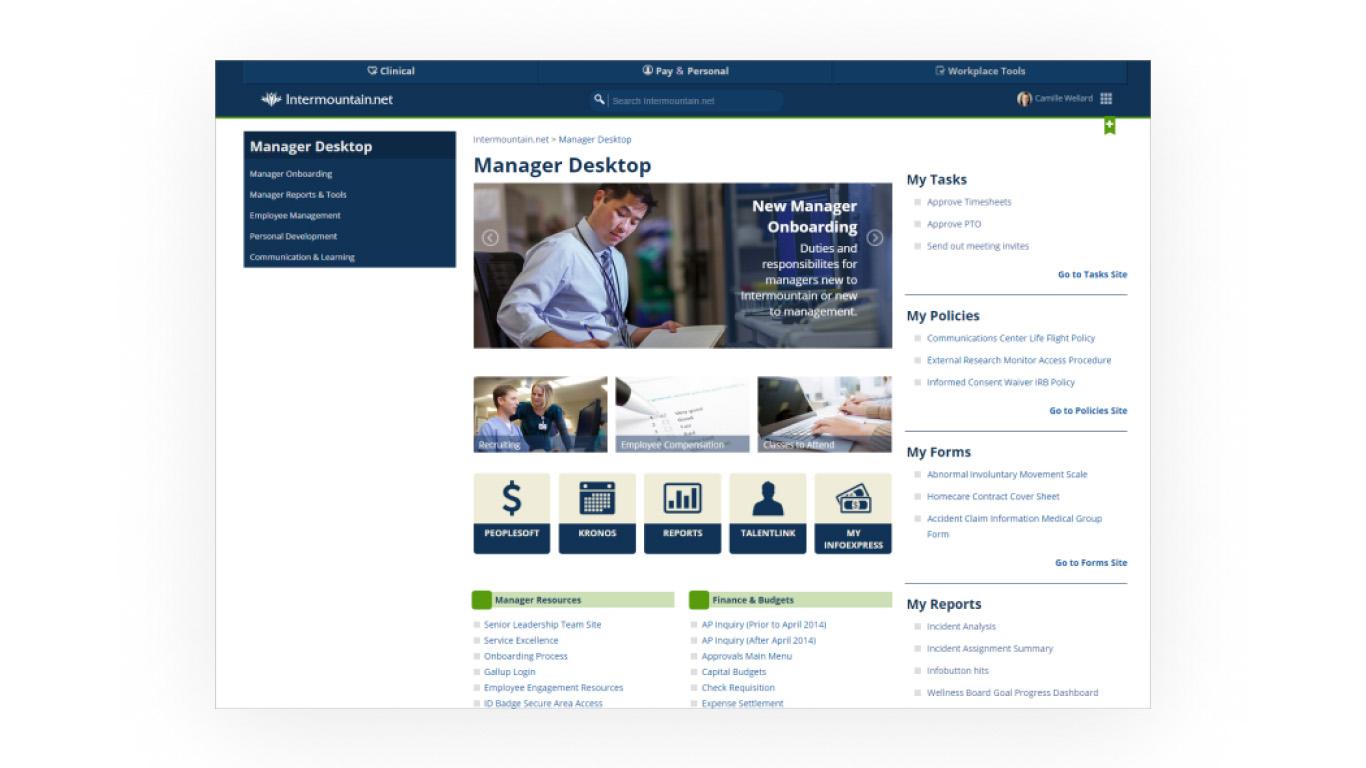Open the Incident Assignment Summary report
The height and width of the screenshot is (768, 1366).
point(990,648)
